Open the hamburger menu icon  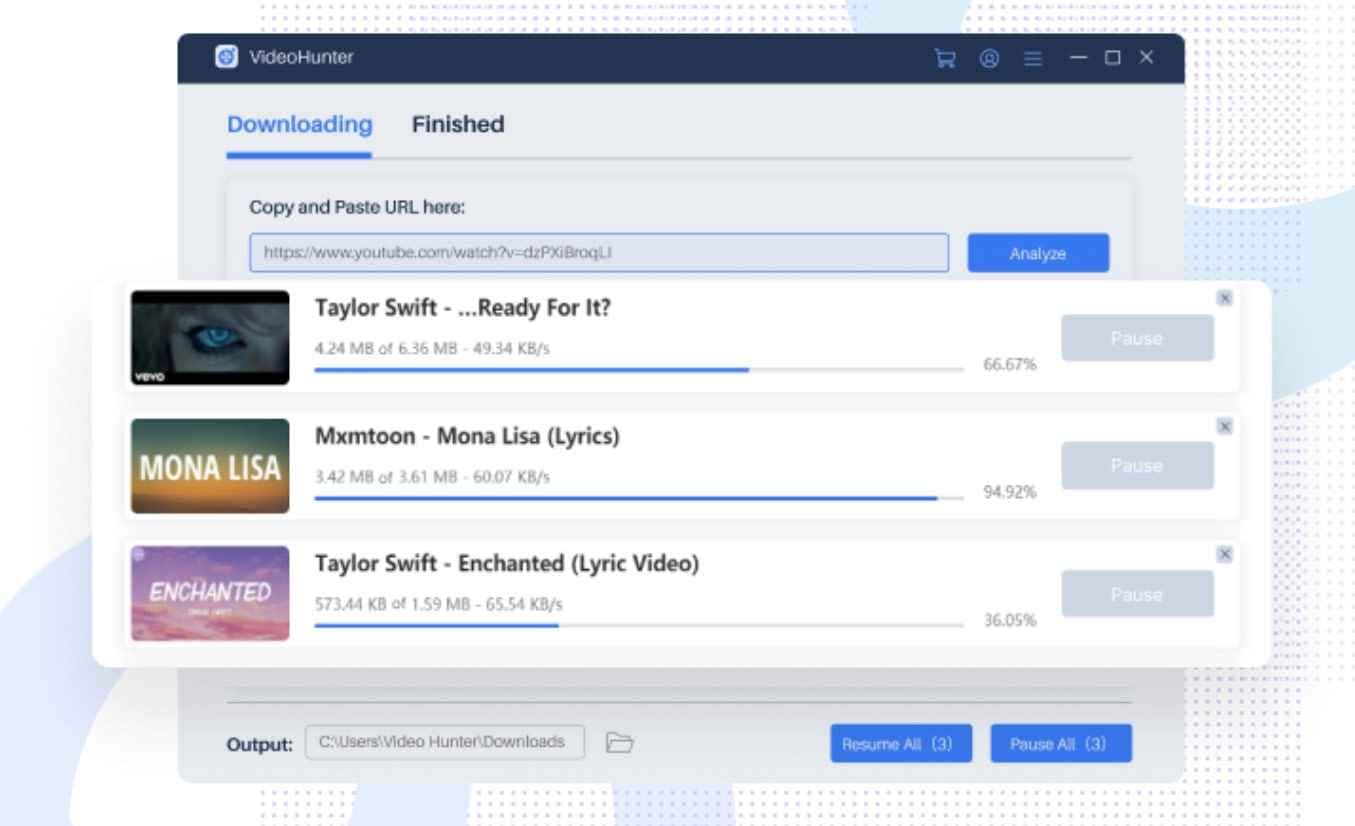[x=1033, y=58]
